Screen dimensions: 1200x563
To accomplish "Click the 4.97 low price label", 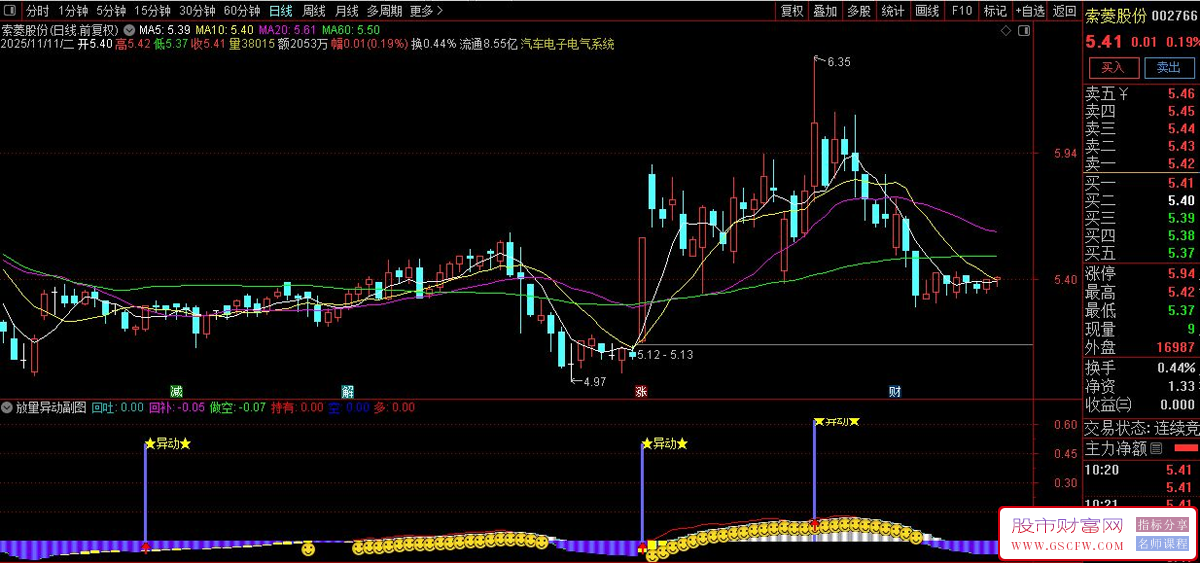I will pos(594,382).
